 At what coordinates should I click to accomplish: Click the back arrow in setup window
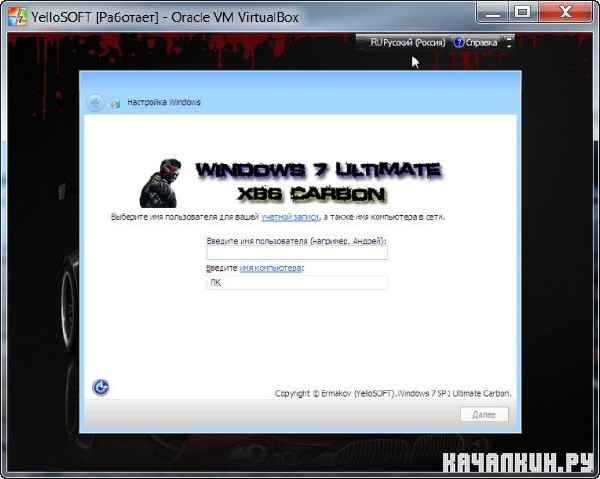point(95,103)
